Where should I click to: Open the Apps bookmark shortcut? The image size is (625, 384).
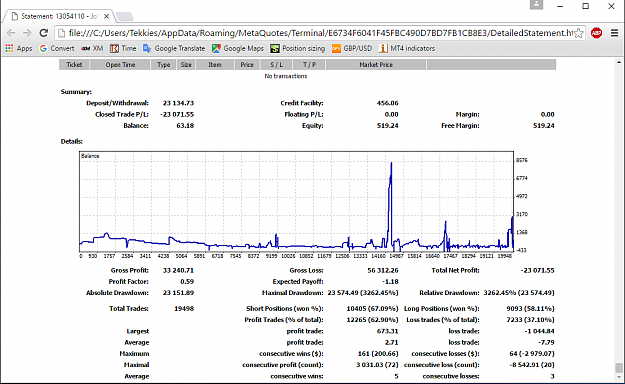[18, 48]
